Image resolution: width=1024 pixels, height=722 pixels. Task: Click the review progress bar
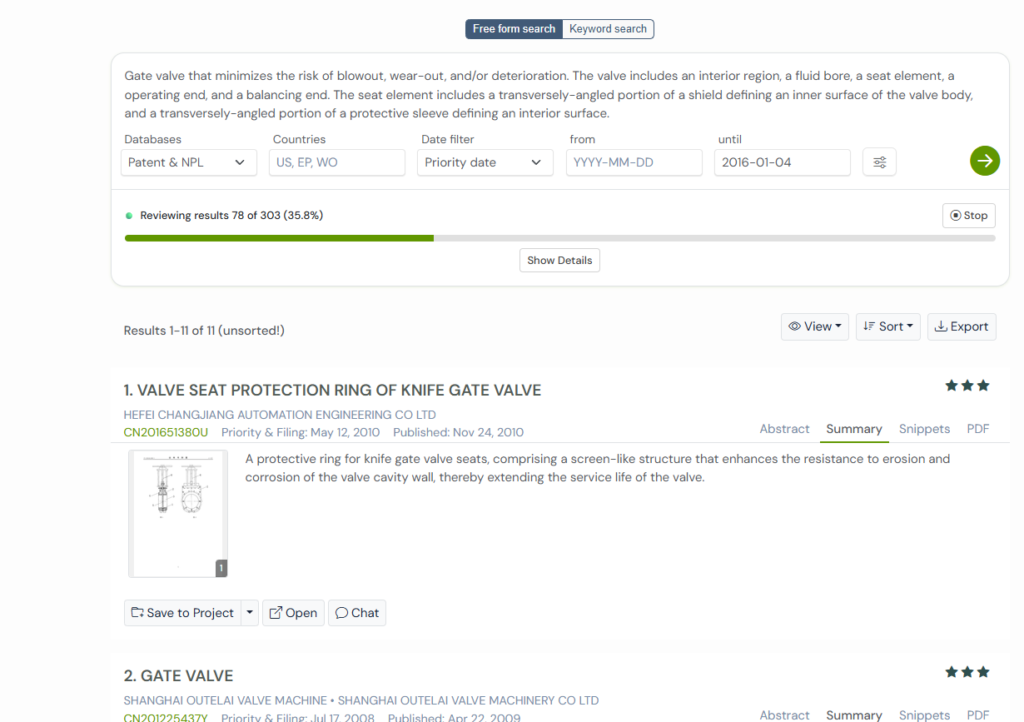point(559,238)
